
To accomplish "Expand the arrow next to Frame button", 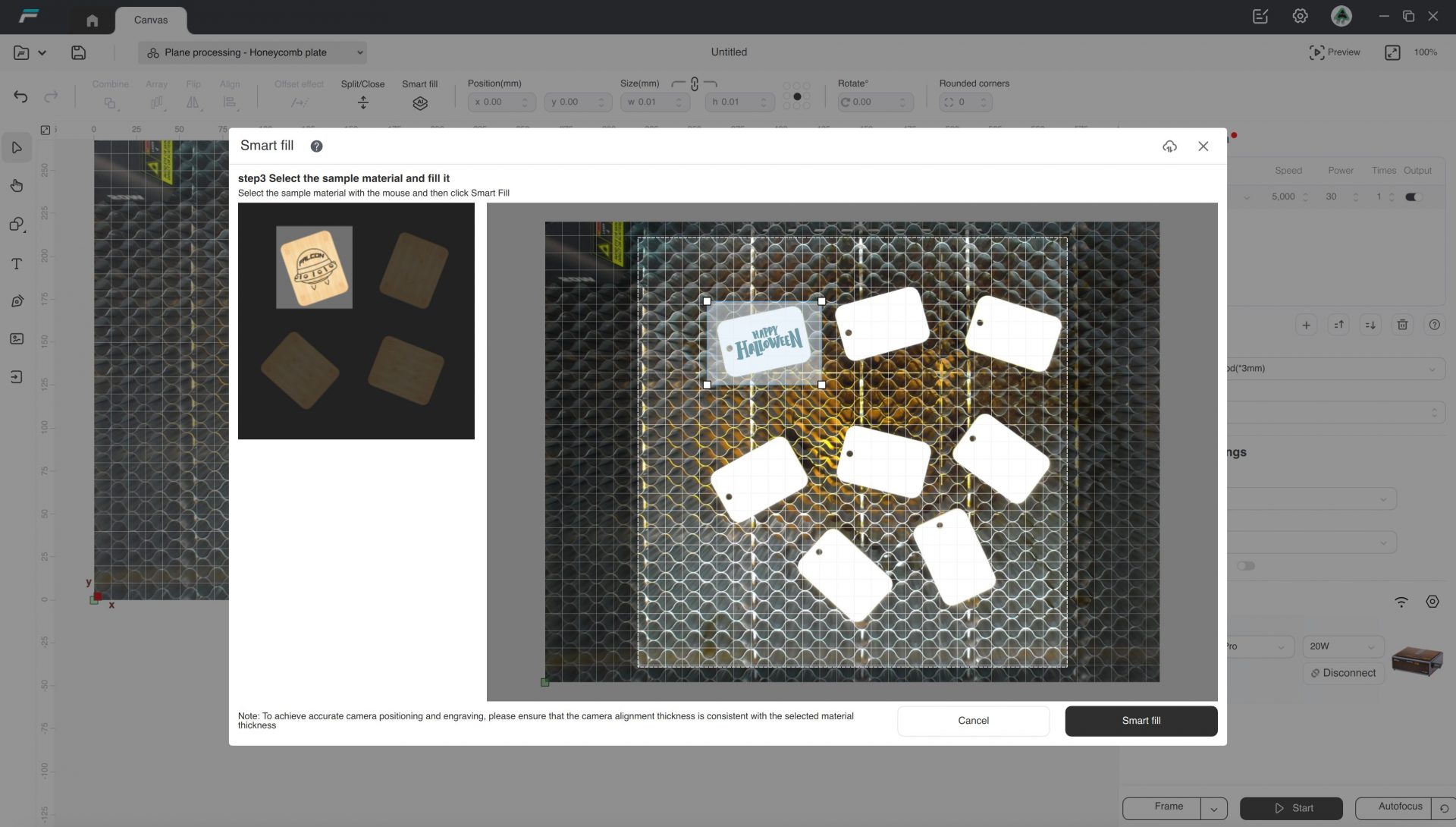I will (1213, 809).
